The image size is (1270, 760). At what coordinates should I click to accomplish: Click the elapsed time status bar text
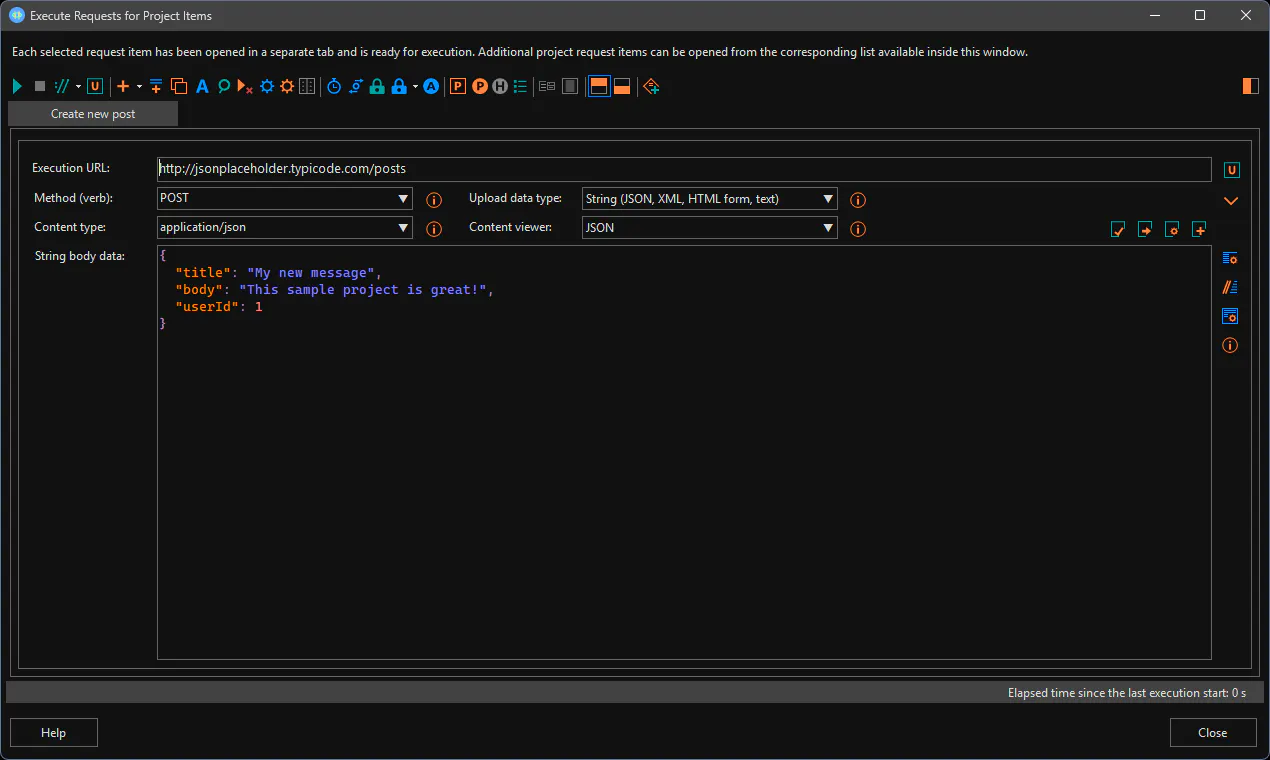click(1127, 692)
